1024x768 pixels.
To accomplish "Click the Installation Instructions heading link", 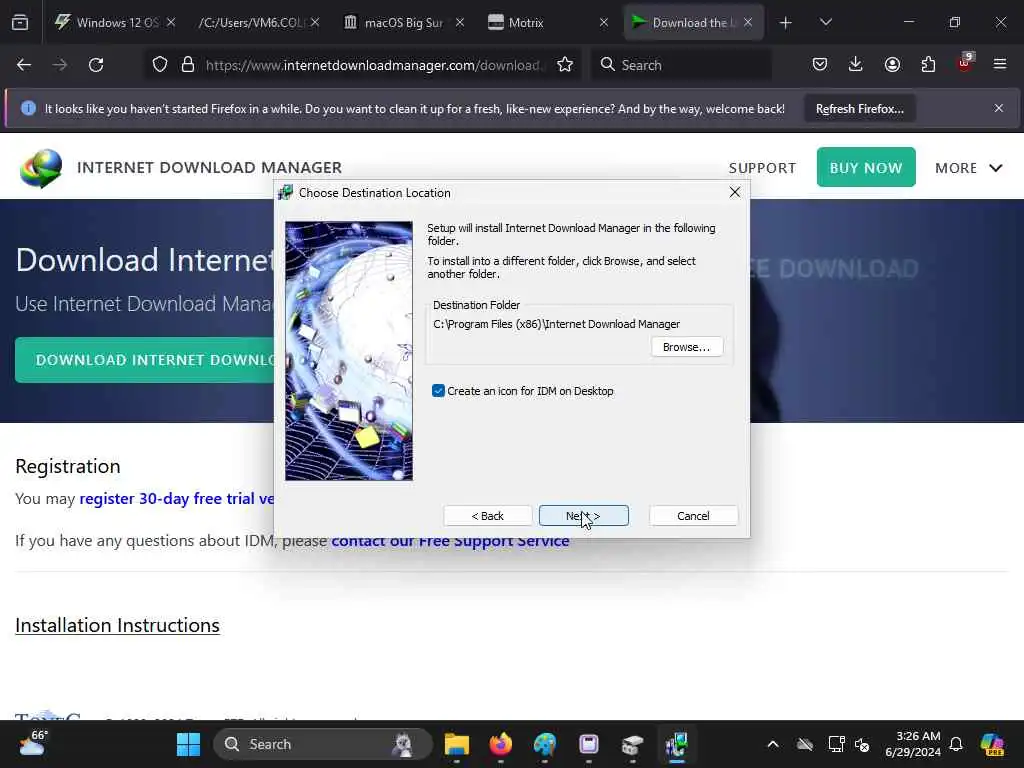I will (117, 625).
